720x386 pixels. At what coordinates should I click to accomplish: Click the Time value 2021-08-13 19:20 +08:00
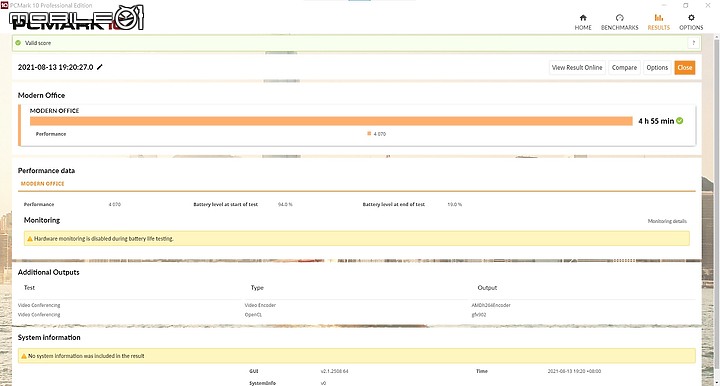click(574, 371)
